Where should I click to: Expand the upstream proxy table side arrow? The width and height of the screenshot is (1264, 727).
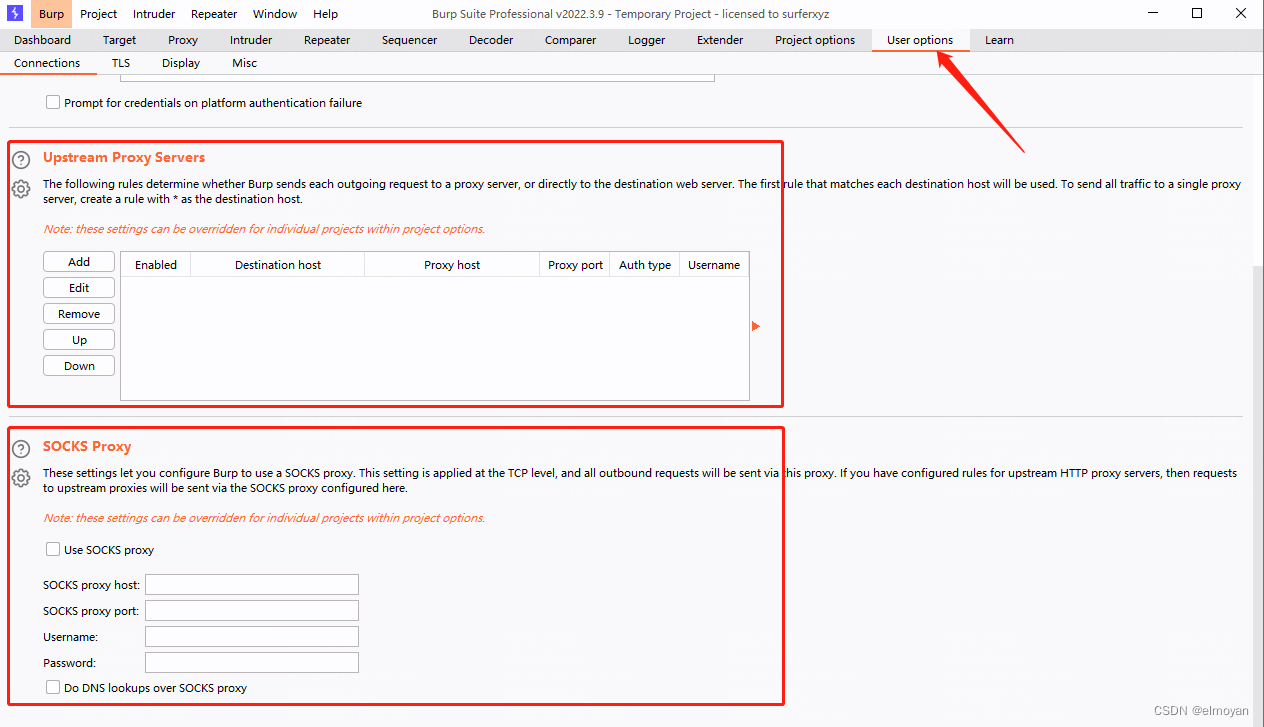[756, 326]
